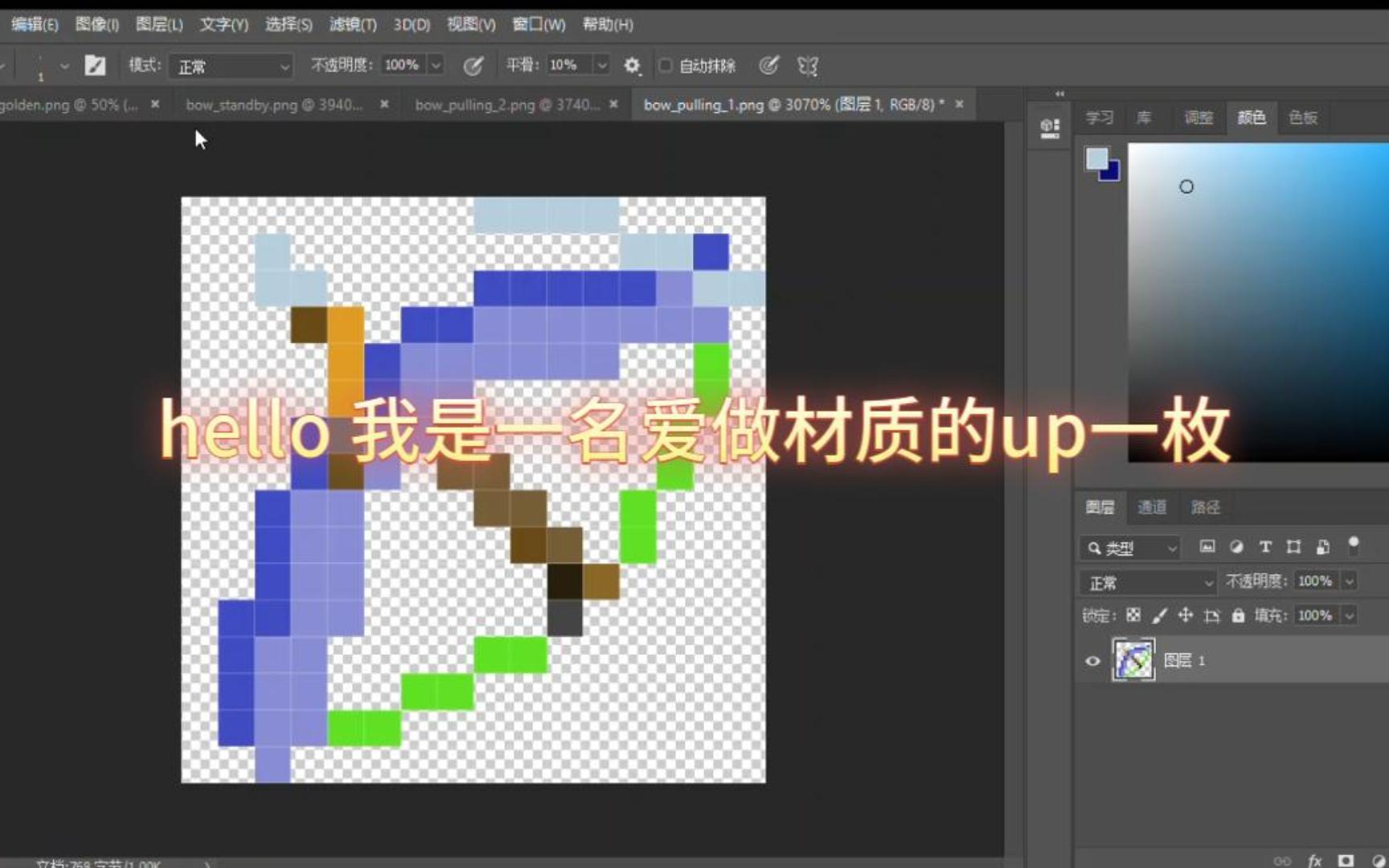Open the 色板 panel
Screen dimensions: 1389x868
coord(1302,117)
